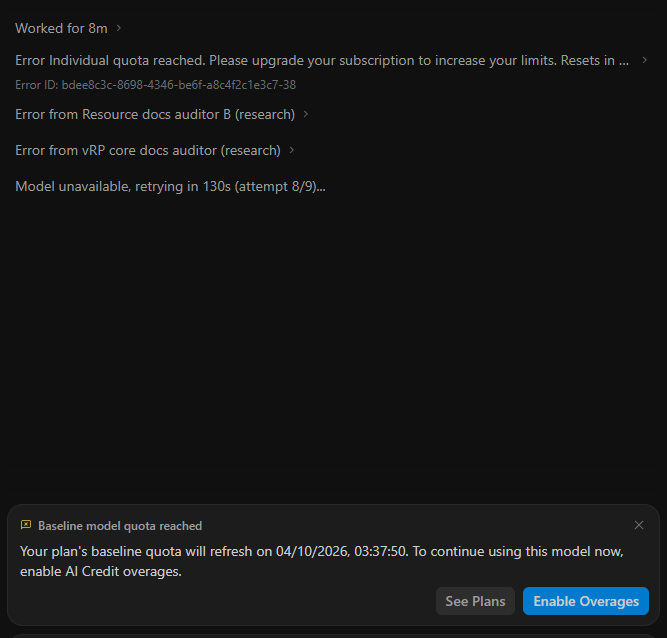Expand Error from vRP core docs auditor chevron
This screenshot has height=638, width=667.
coord(291,150)
